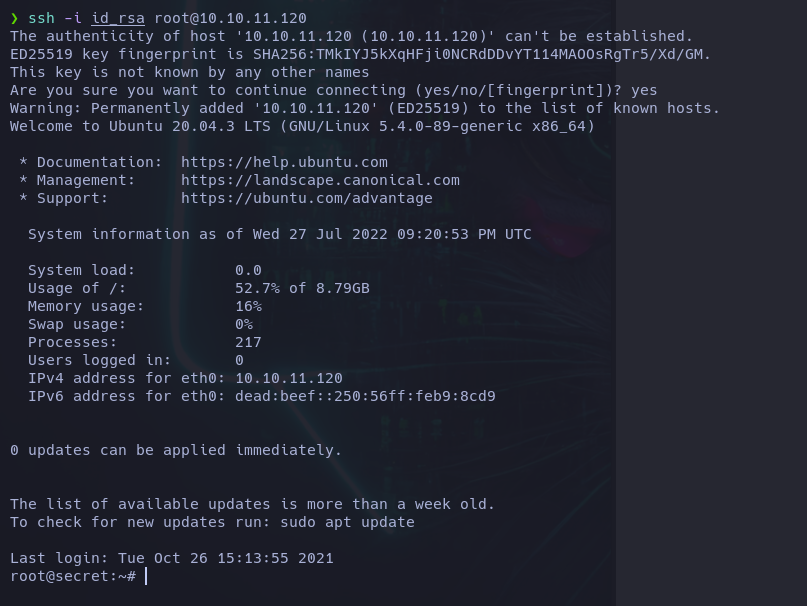Click the "Welcome to Ubuntu 20.04.3 LTS" line
This screenshot has width=807, height=606.
coord(302,126)
